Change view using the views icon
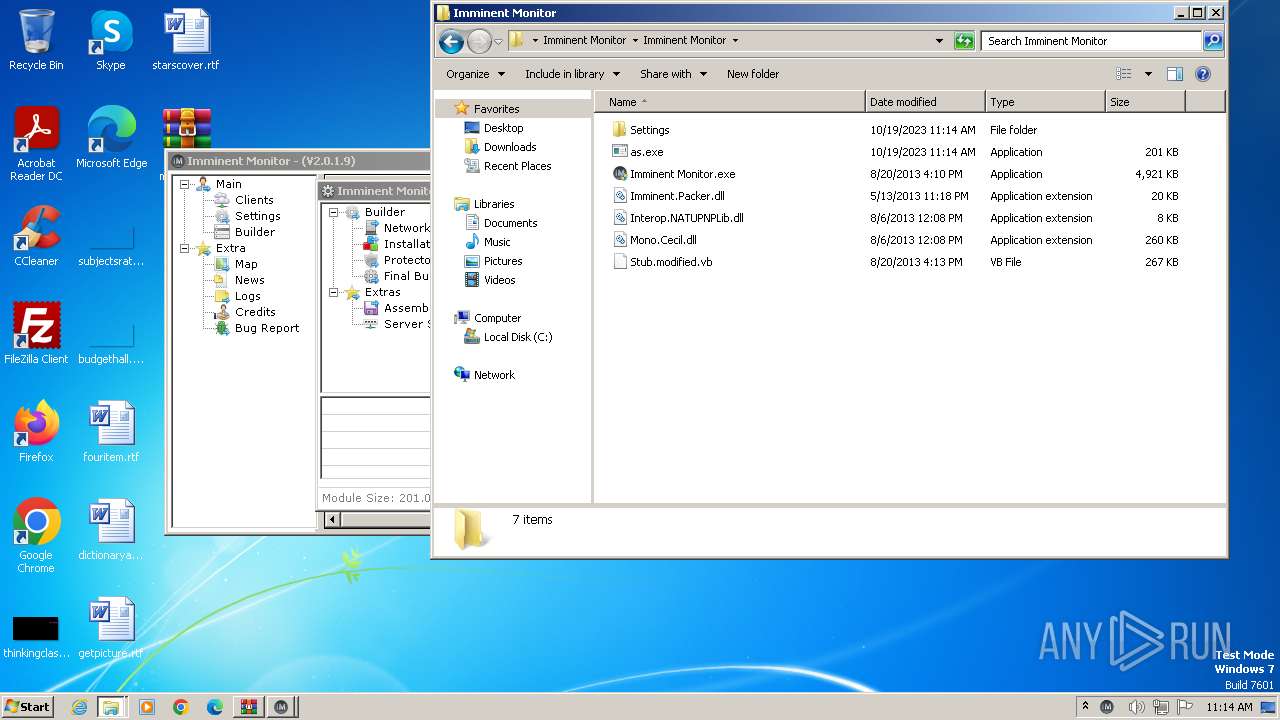Screen dimensions: 1280x720 tap(1124, 74)
